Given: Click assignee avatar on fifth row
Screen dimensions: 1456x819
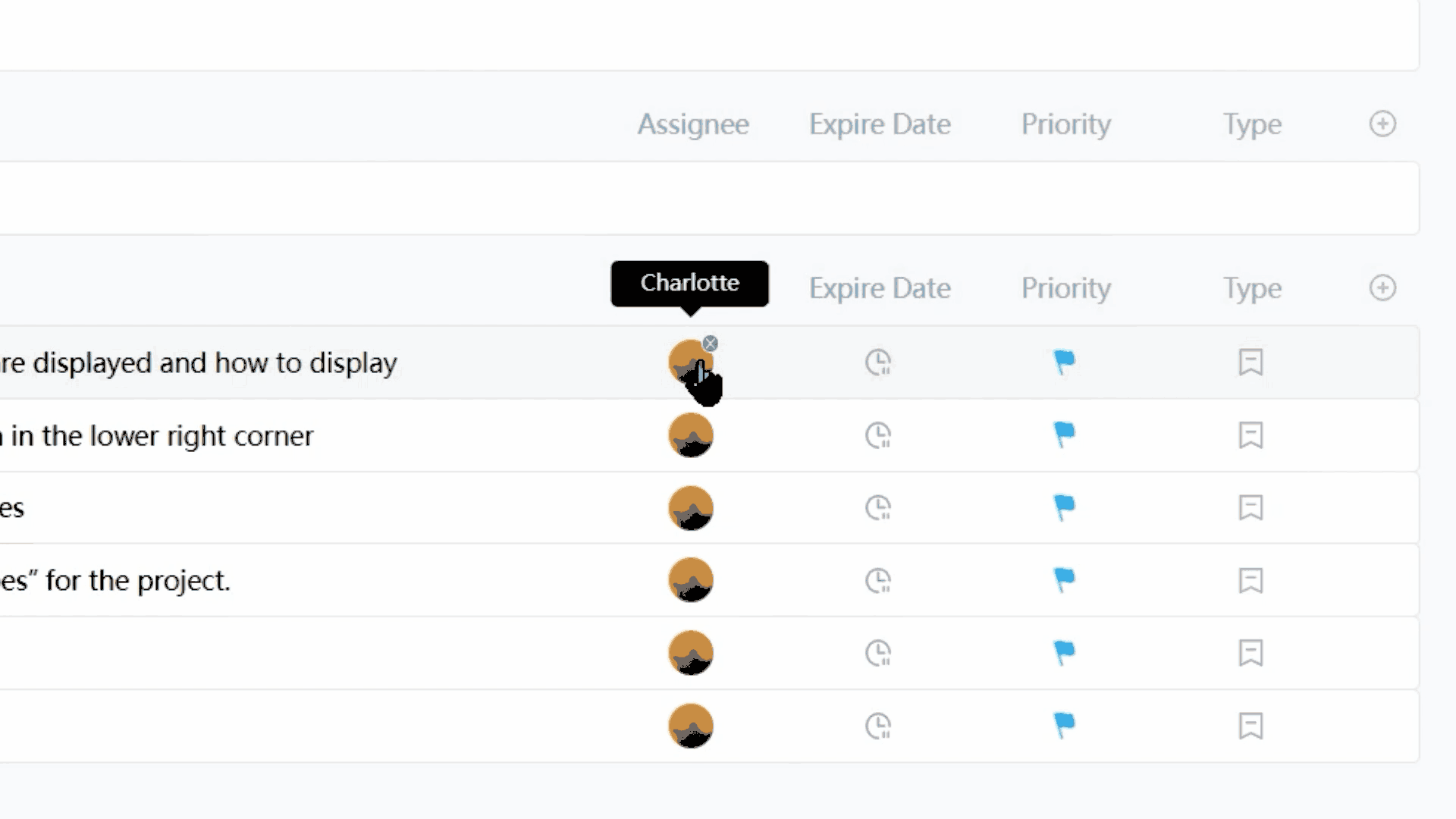Looking at the screenshot, I should coord(690,653).
